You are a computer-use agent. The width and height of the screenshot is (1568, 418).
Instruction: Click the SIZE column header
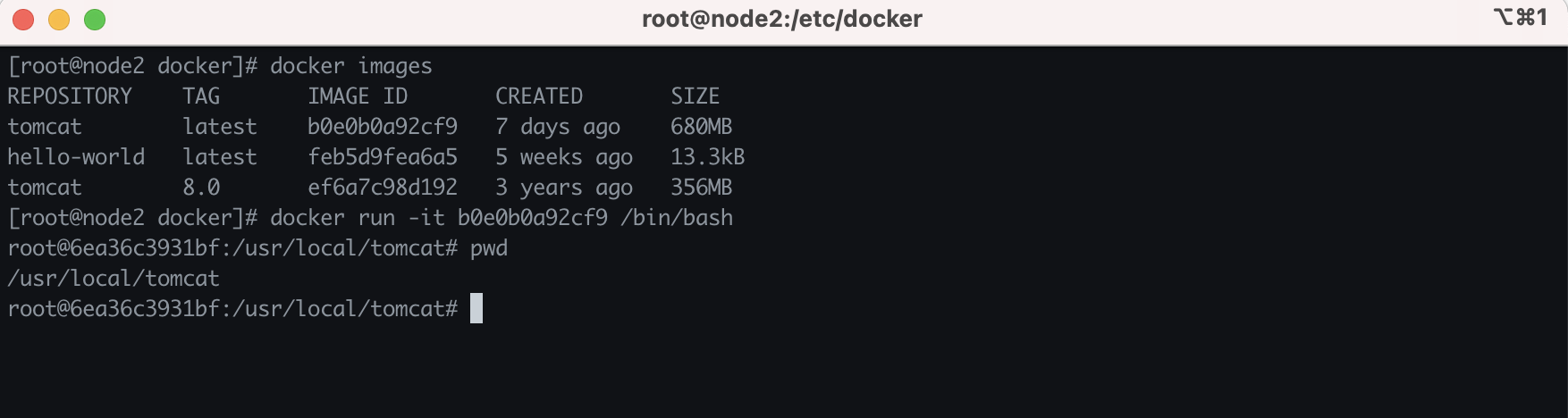point(695,96)
